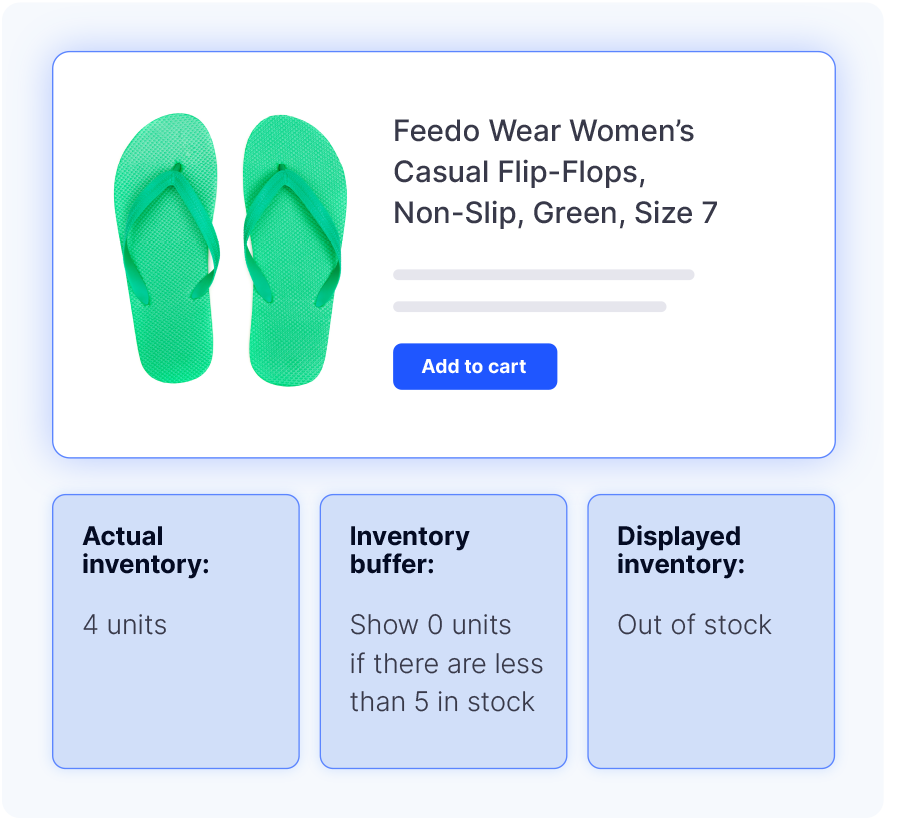This screenshot has width=900, height=819.
Task: Click the 'than 5 in stock' line
Action: click(442, 702)
